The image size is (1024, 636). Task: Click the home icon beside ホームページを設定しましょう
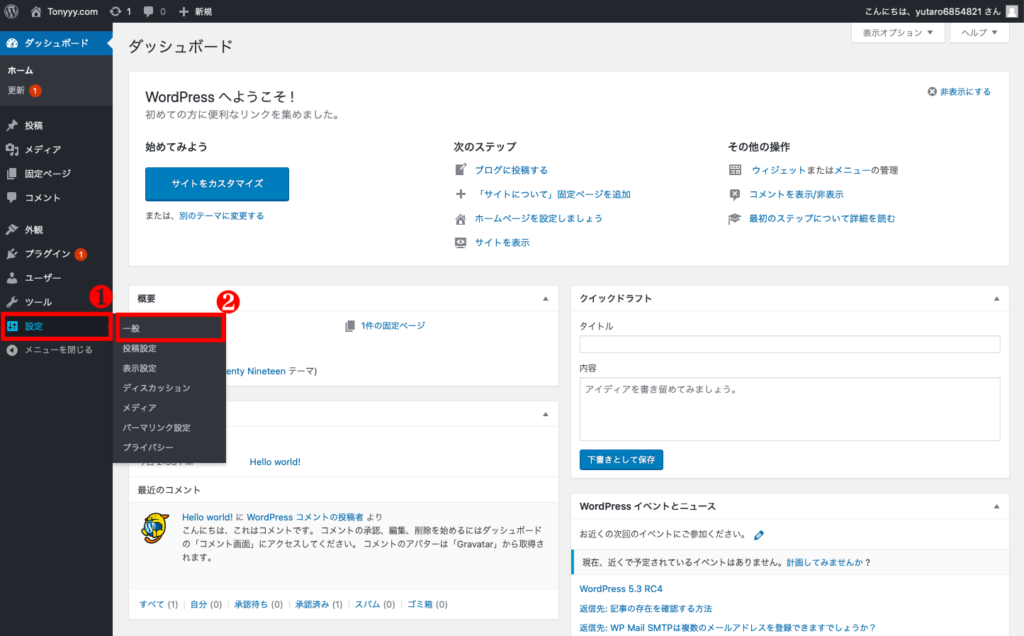tap(460, 219)
